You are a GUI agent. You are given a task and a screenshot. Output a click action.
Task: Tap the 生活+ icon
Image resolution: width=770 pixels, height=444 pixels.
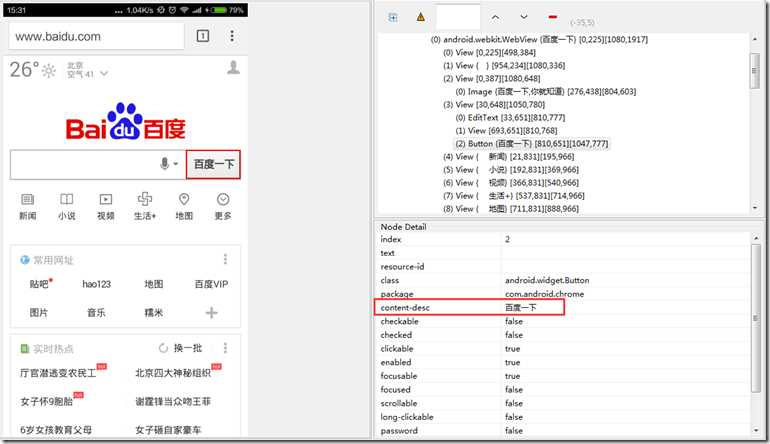coord(144,199)
